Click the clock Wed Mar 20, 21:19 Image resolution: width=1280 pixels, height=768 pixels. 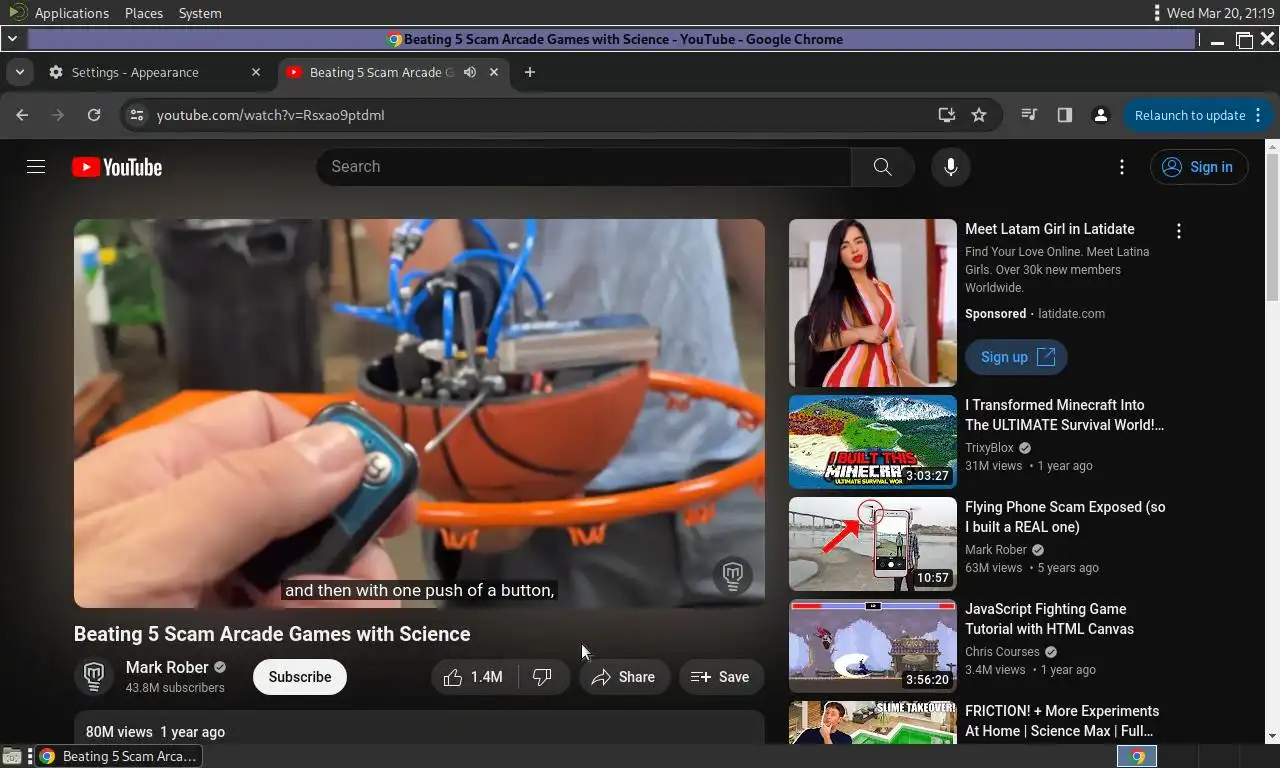pos(1220,13)
